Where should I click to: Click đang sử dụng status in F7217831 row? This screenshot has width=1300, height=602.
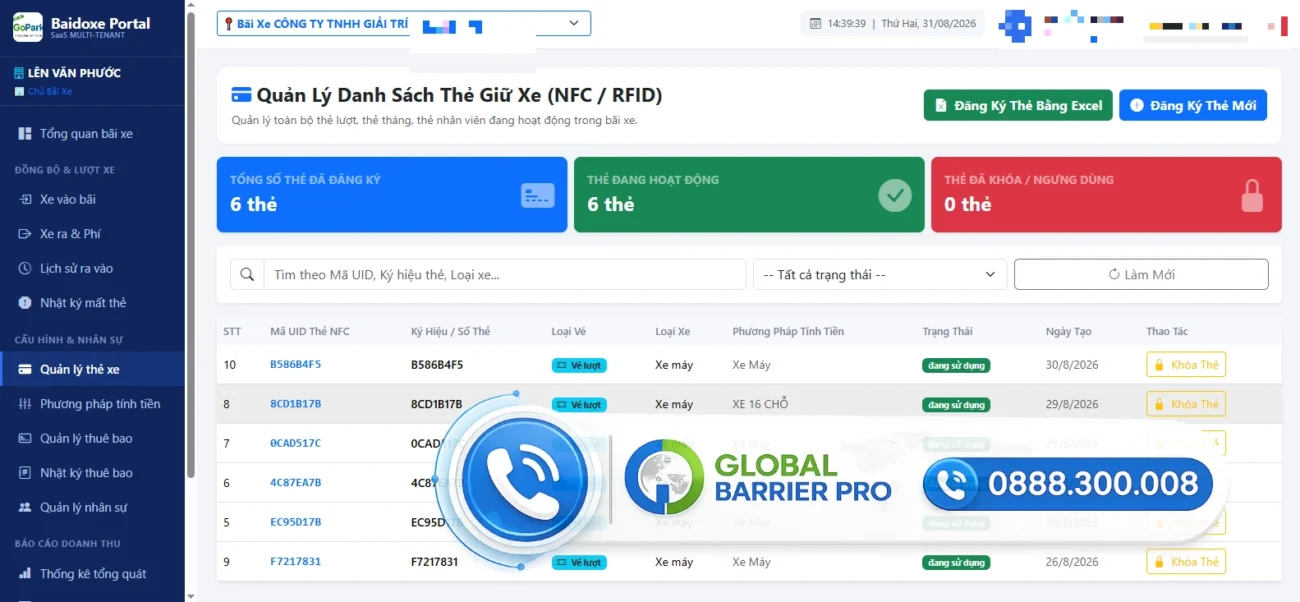pyautogui.click(x=956, y=563)
